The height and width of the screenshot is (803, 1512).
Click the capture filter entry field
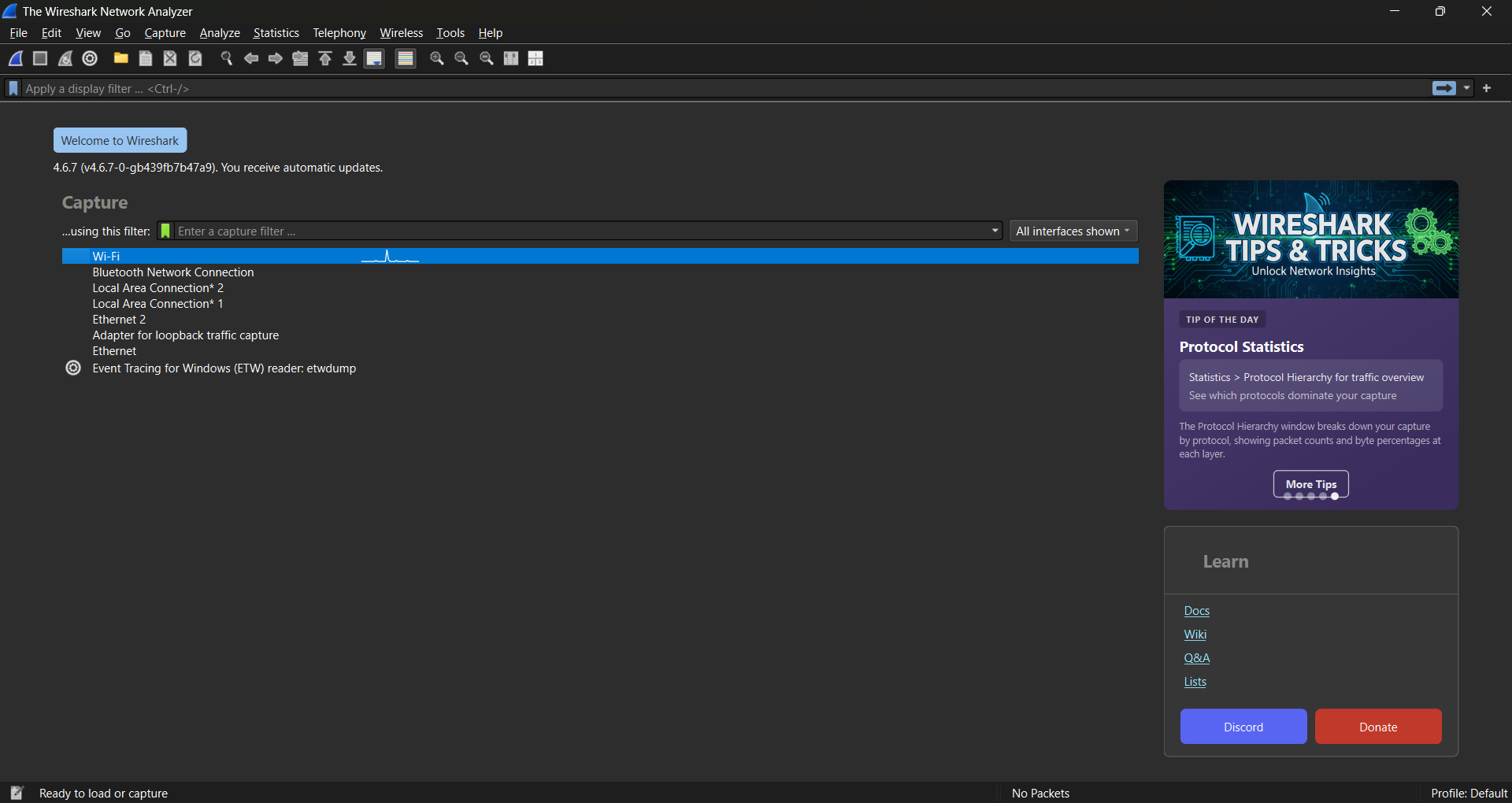pos(581,231)
